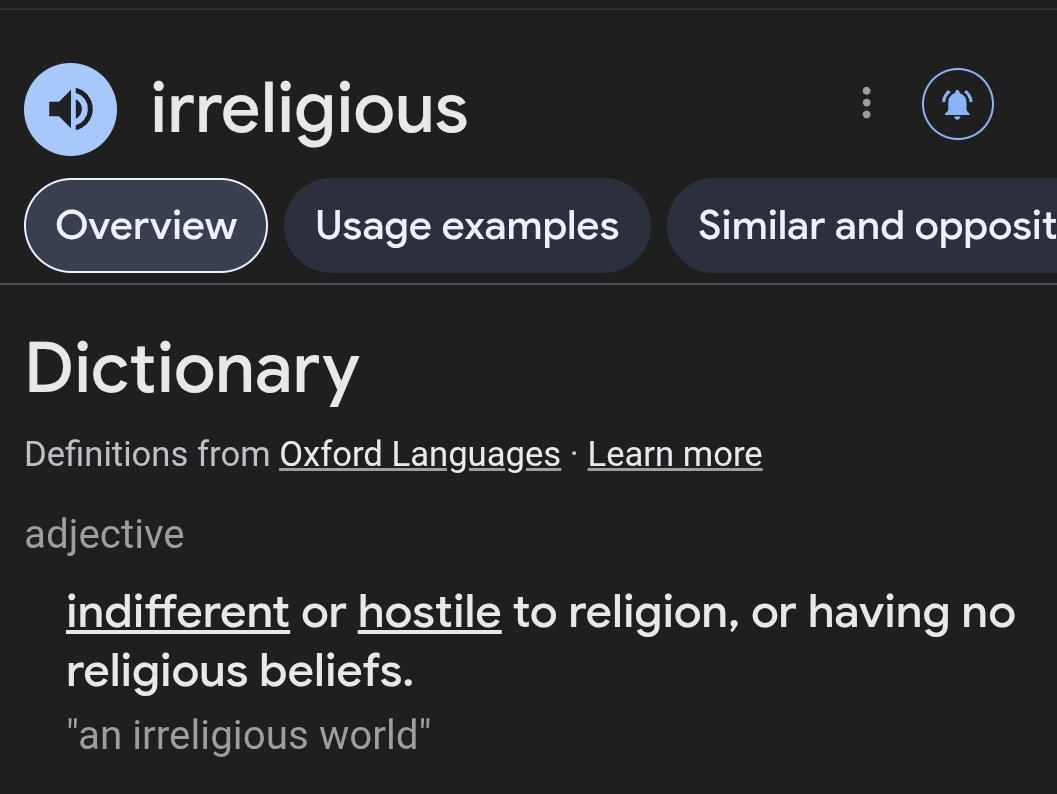The image size is (1057, 794).
Task: Play the pronunciation audio for irreligious
Action: pyautogui.click(x=70, y=109)
